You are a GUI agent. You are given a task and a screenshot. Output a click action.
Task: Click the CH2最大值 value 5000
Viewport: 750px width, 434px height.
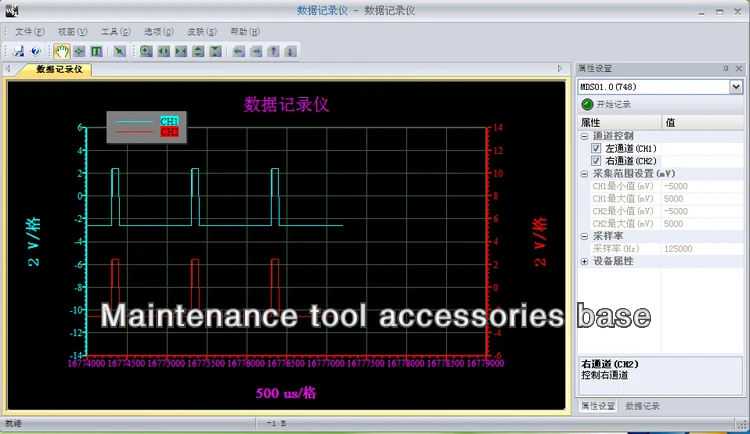(x=673, y=223)
